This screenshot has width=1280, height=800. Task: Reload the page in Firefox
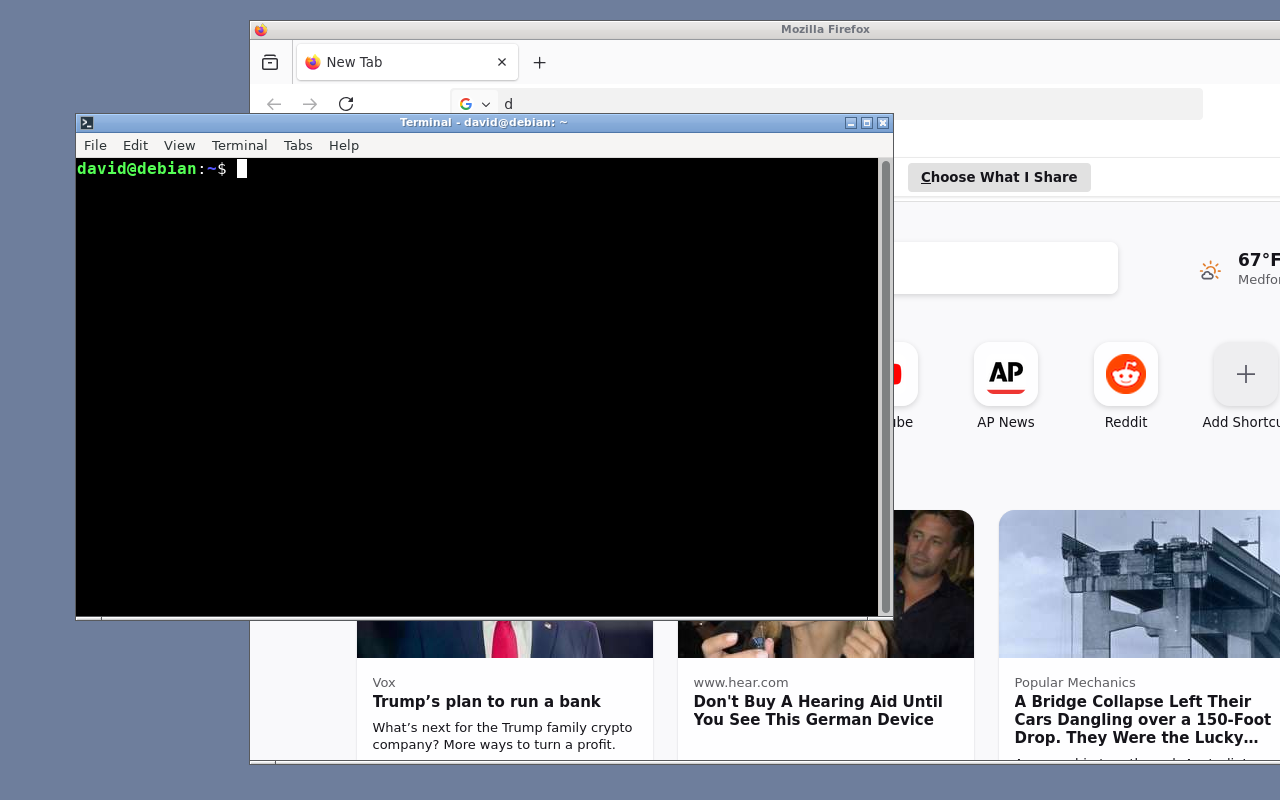346,104
